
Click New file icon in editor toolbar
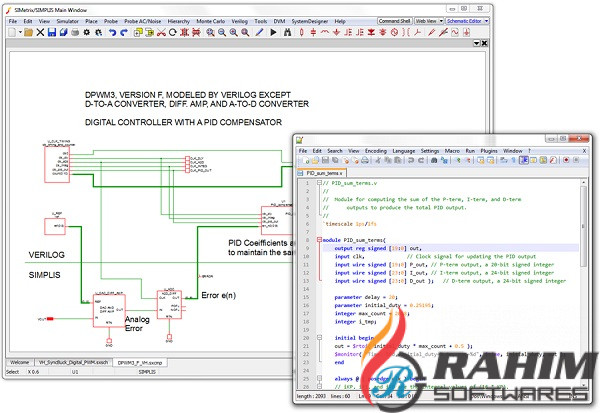point(306,160)
